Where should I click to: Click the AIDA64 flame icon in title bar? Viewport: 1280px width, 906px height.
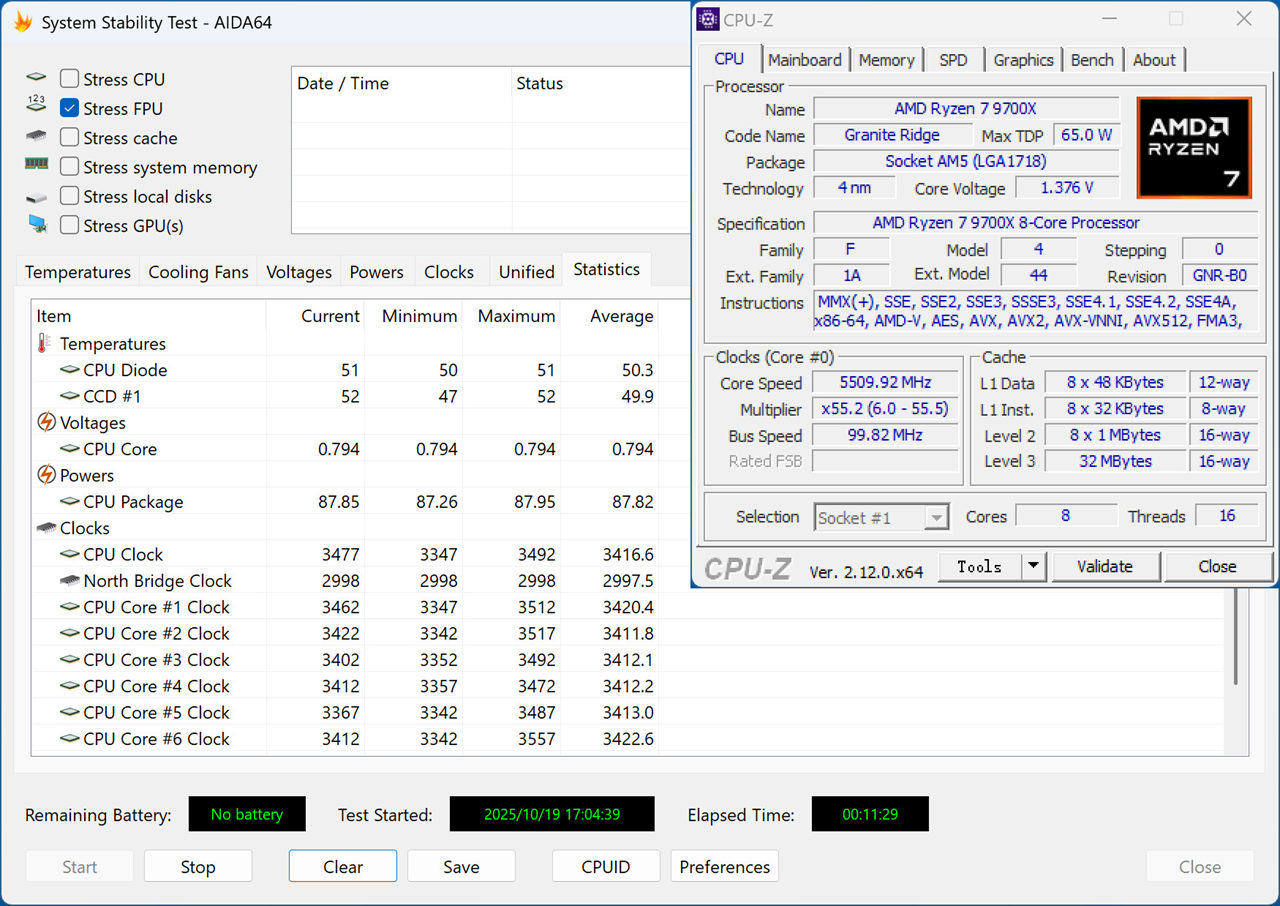[22, 22]
